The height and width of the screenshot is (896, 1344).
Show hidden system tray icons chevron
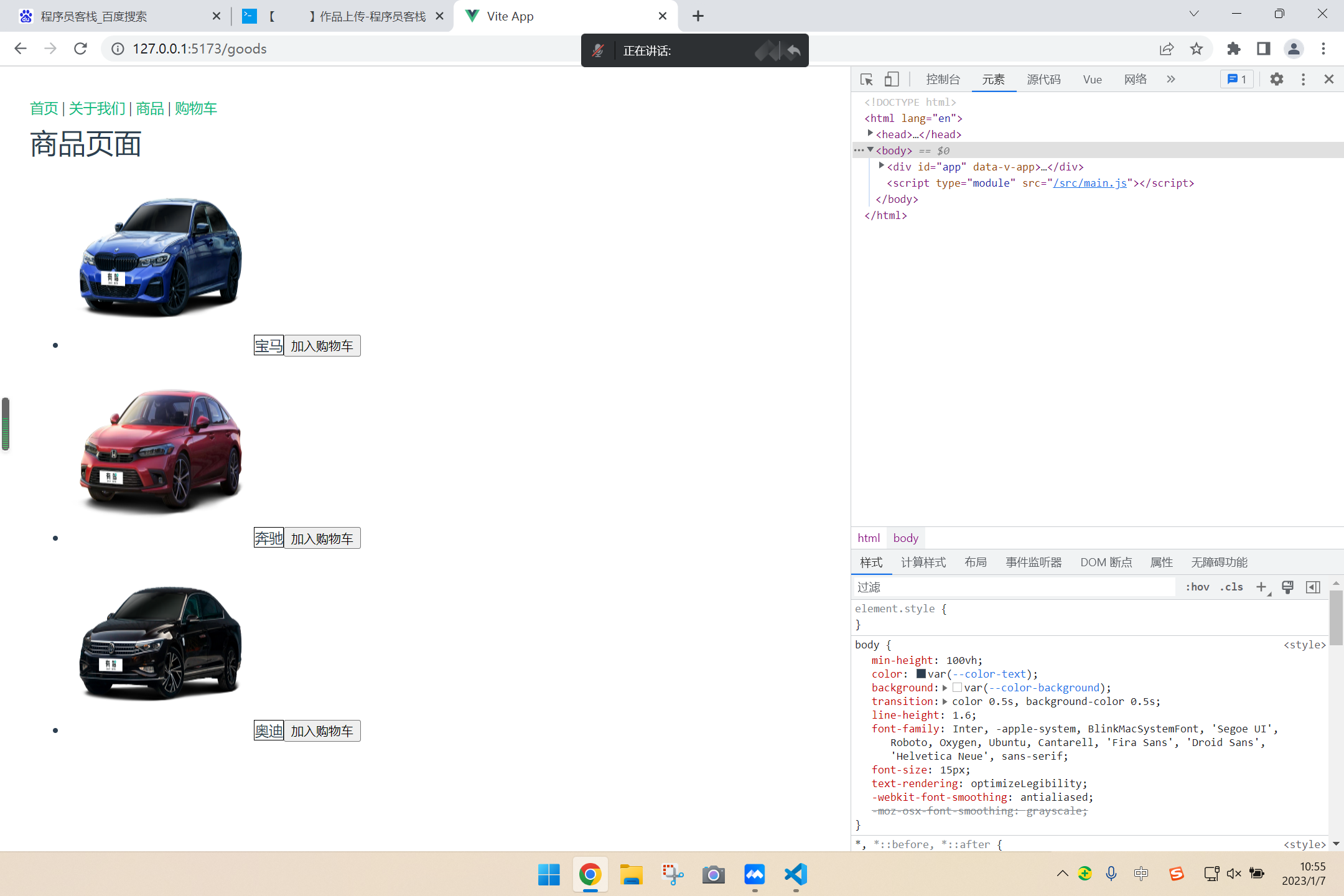point(1062,874)
